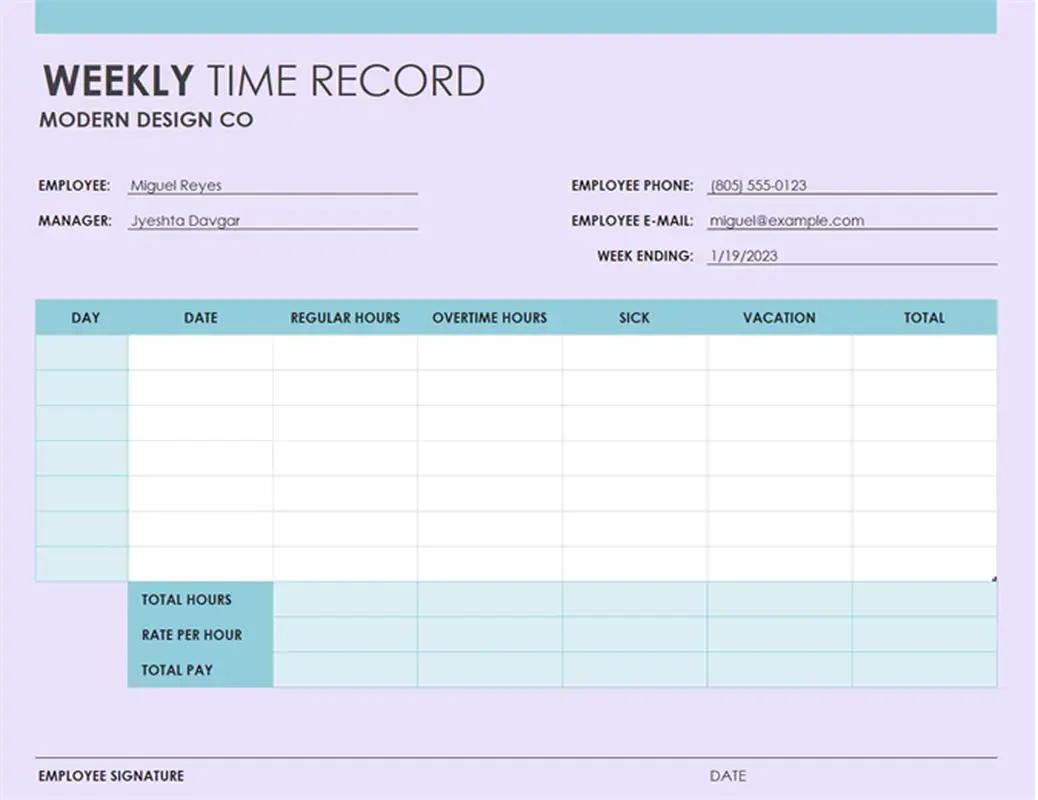Select the DATE signature line at bottom
Viewport: 1038px width, 800px height.
click(x=729, y=775)
